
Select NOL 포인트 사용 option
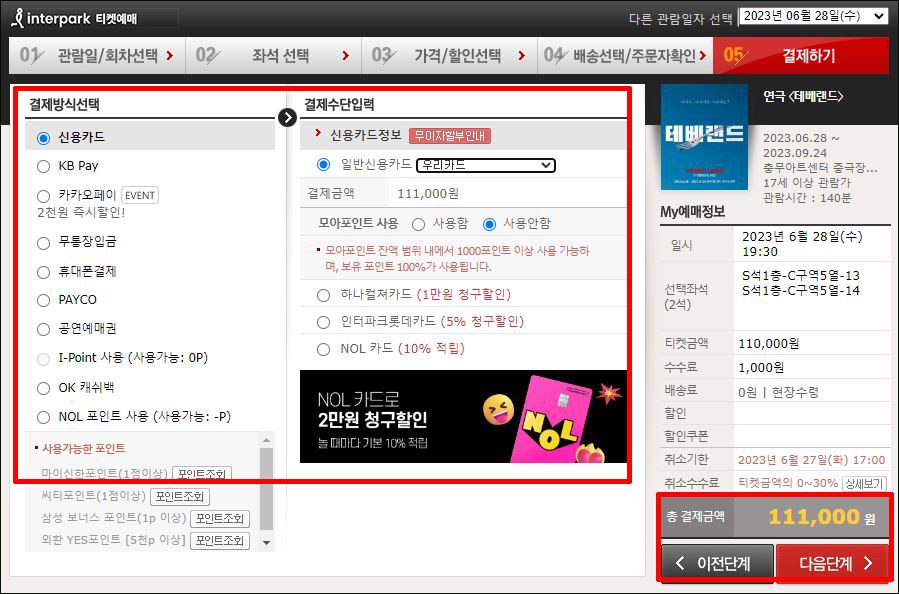[44, 417]
